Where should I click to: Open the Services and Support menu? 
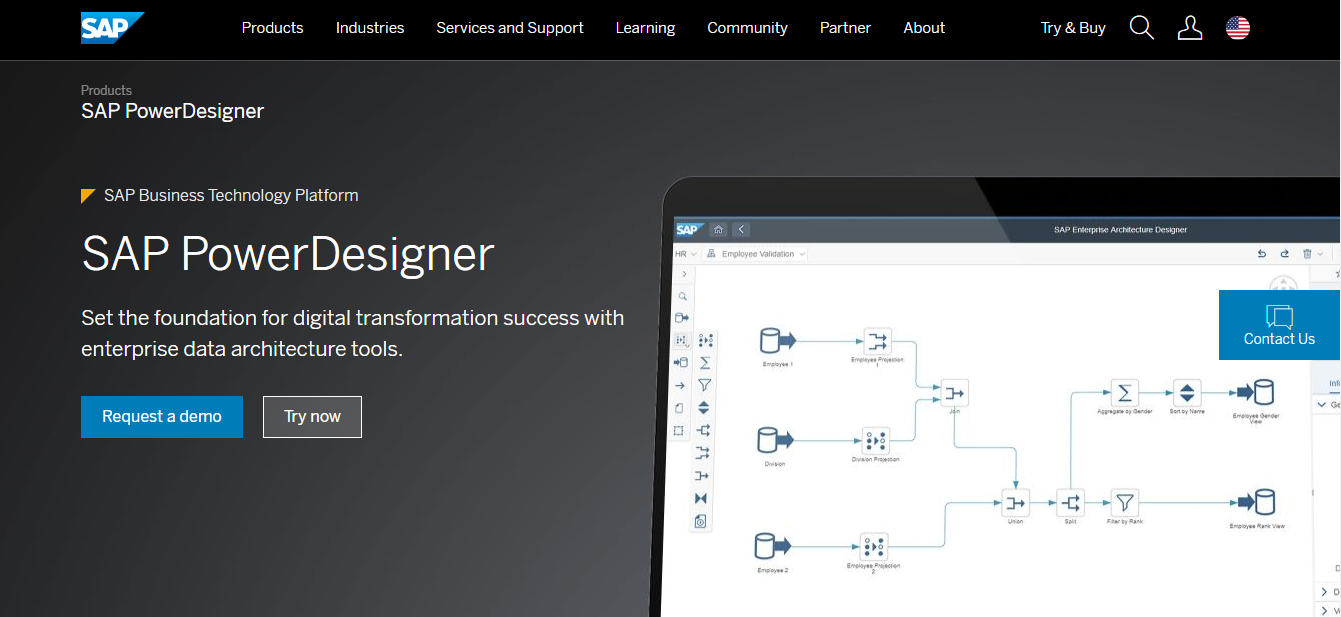(x=510, y=28)
